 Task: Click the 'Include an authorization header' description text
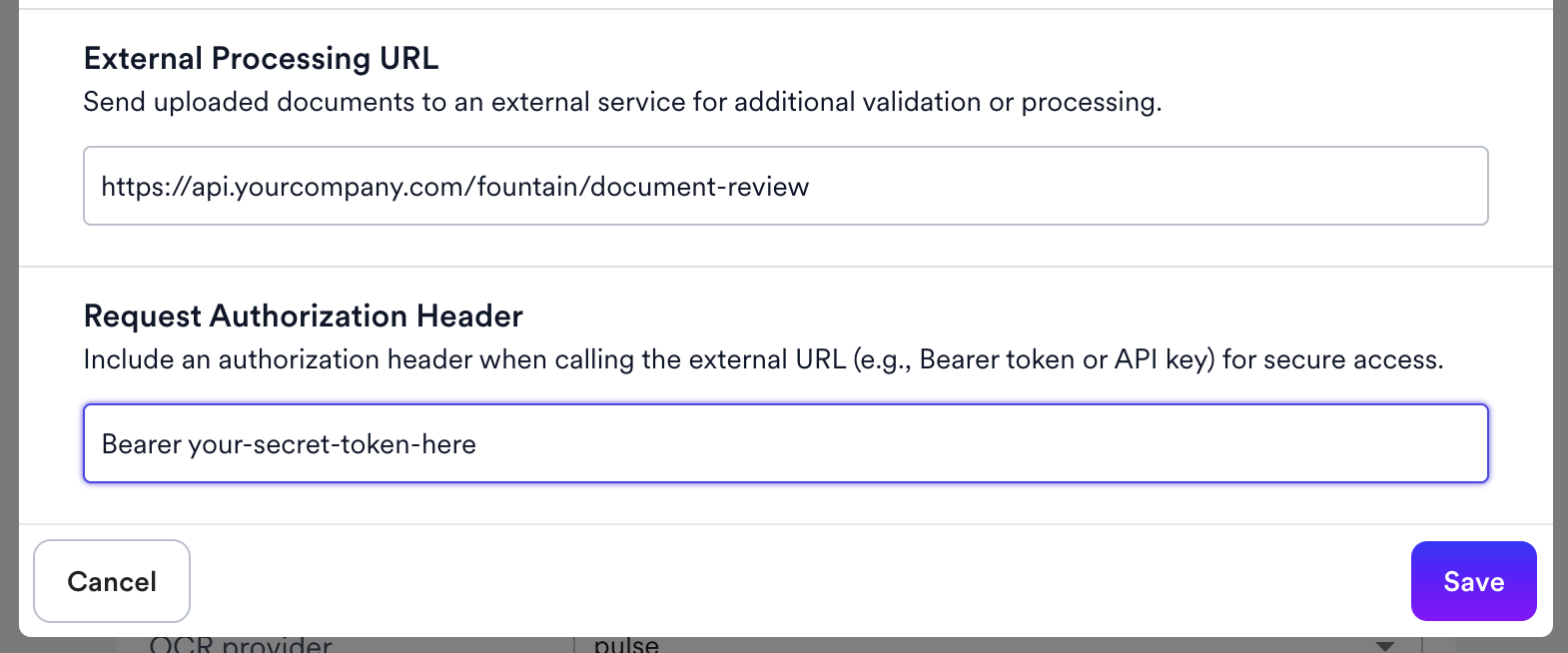pyautogui.click(x=764, y=359)
